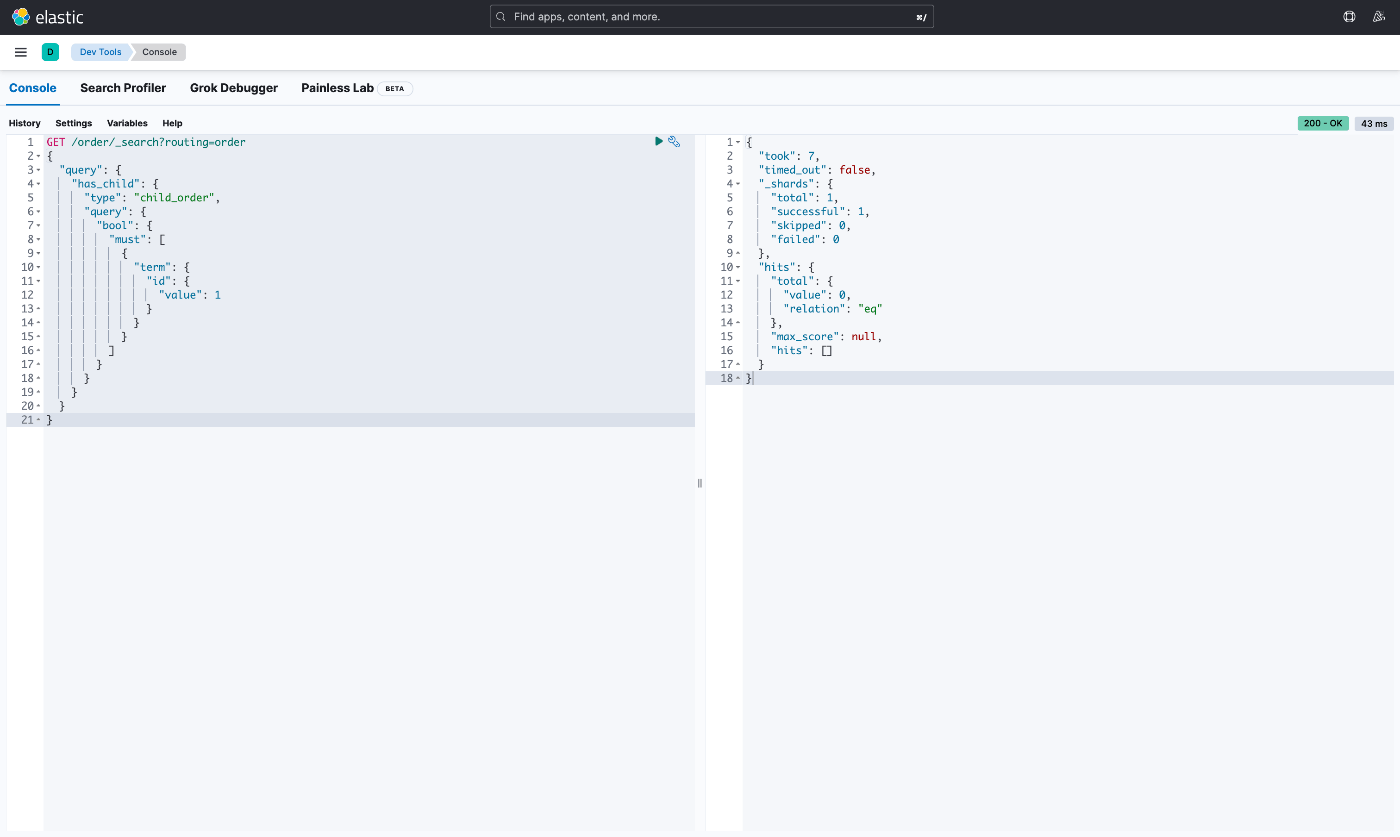The width and height of the screenshot is (1400, 837).
Task: Open the Settings menu
Action: [x=74, y=123]
